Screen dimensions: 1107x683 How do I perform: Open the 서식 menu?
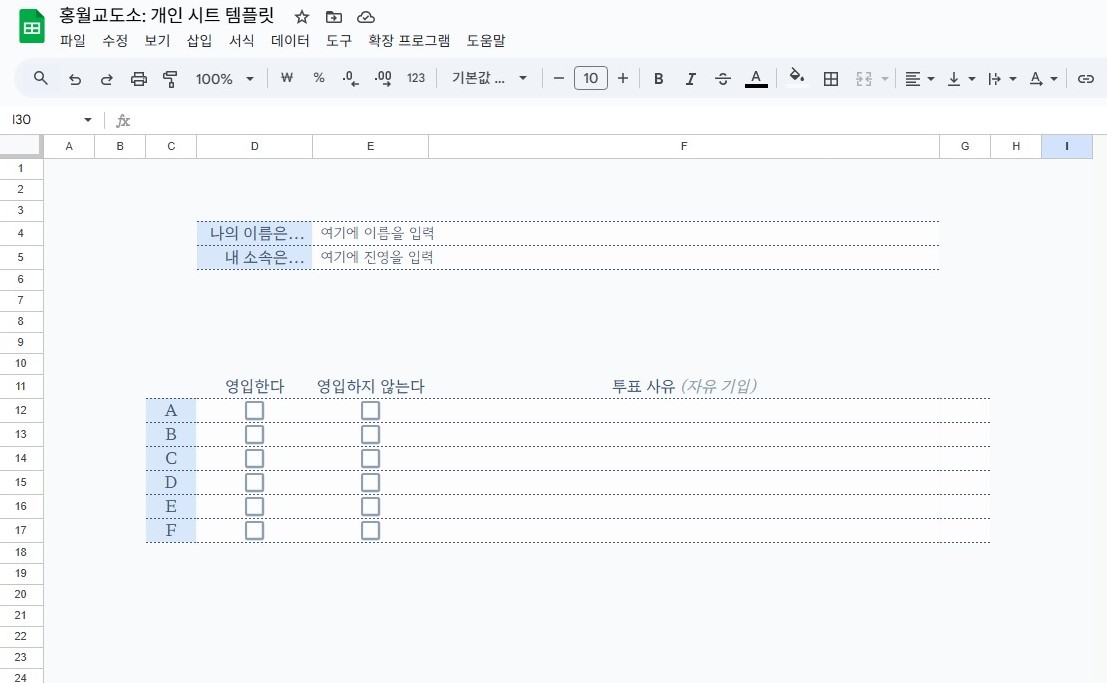(x=241, y=41)
